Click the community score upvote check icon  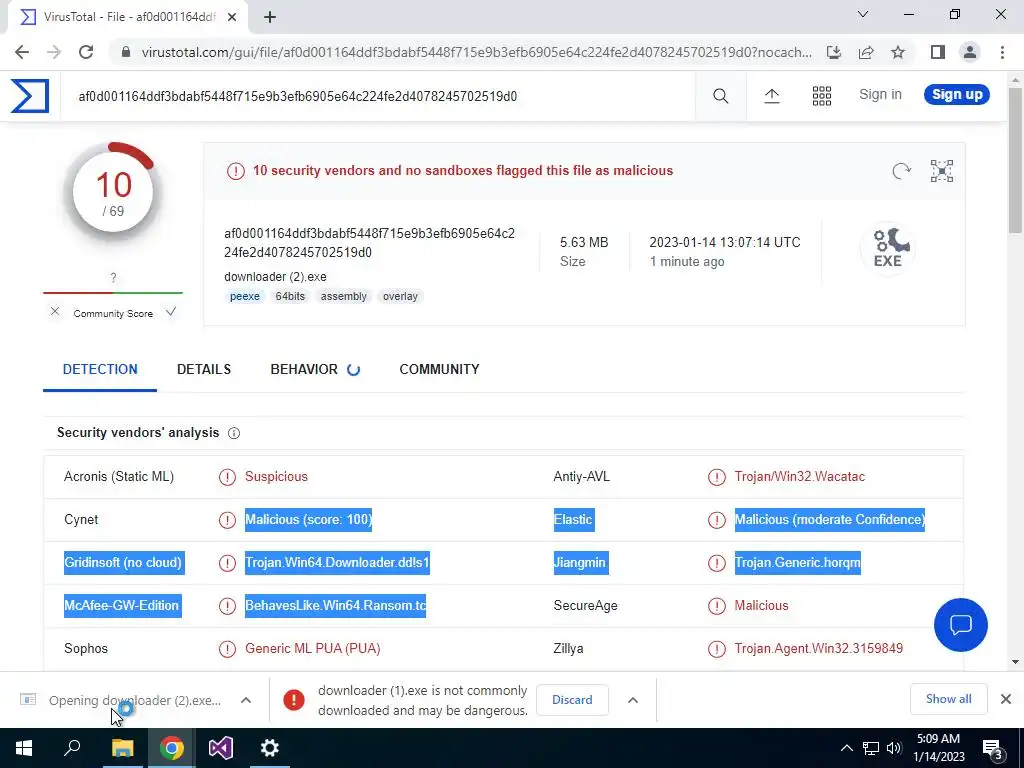170,312
